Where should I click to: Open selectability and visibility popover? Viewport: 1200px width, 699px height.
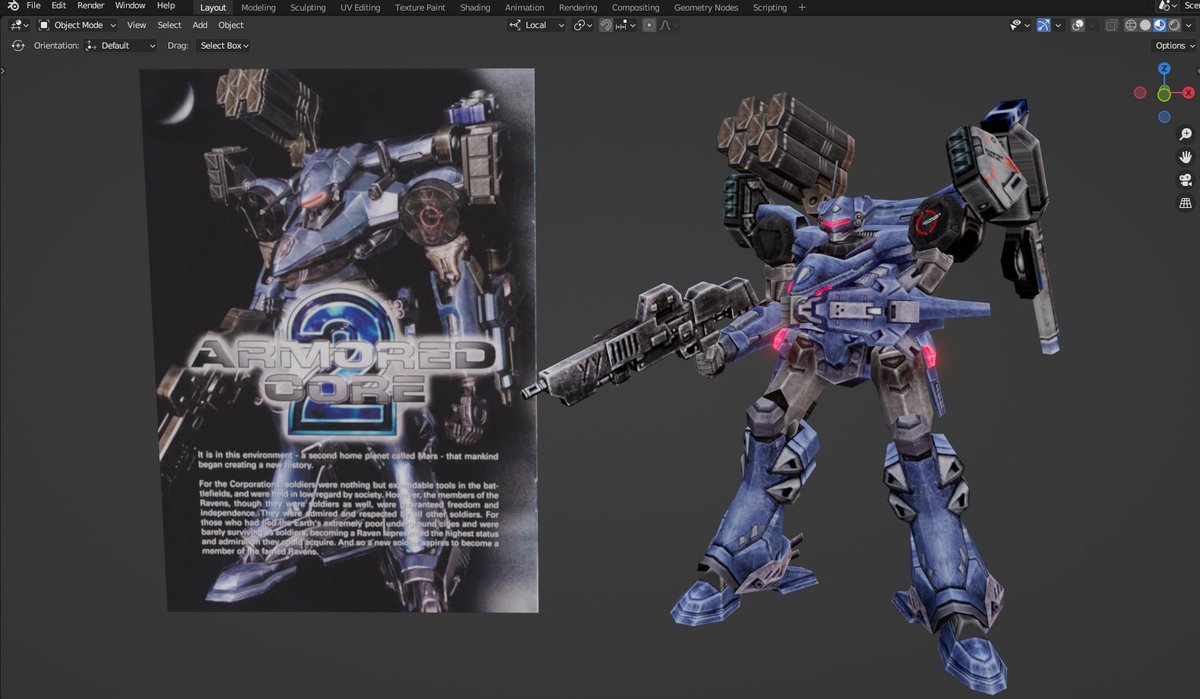(1019, 25)
